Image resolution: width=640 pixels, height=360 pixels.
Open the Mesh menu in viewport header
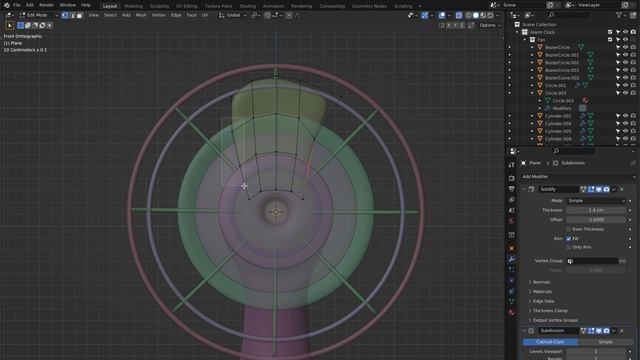(141, 15)
